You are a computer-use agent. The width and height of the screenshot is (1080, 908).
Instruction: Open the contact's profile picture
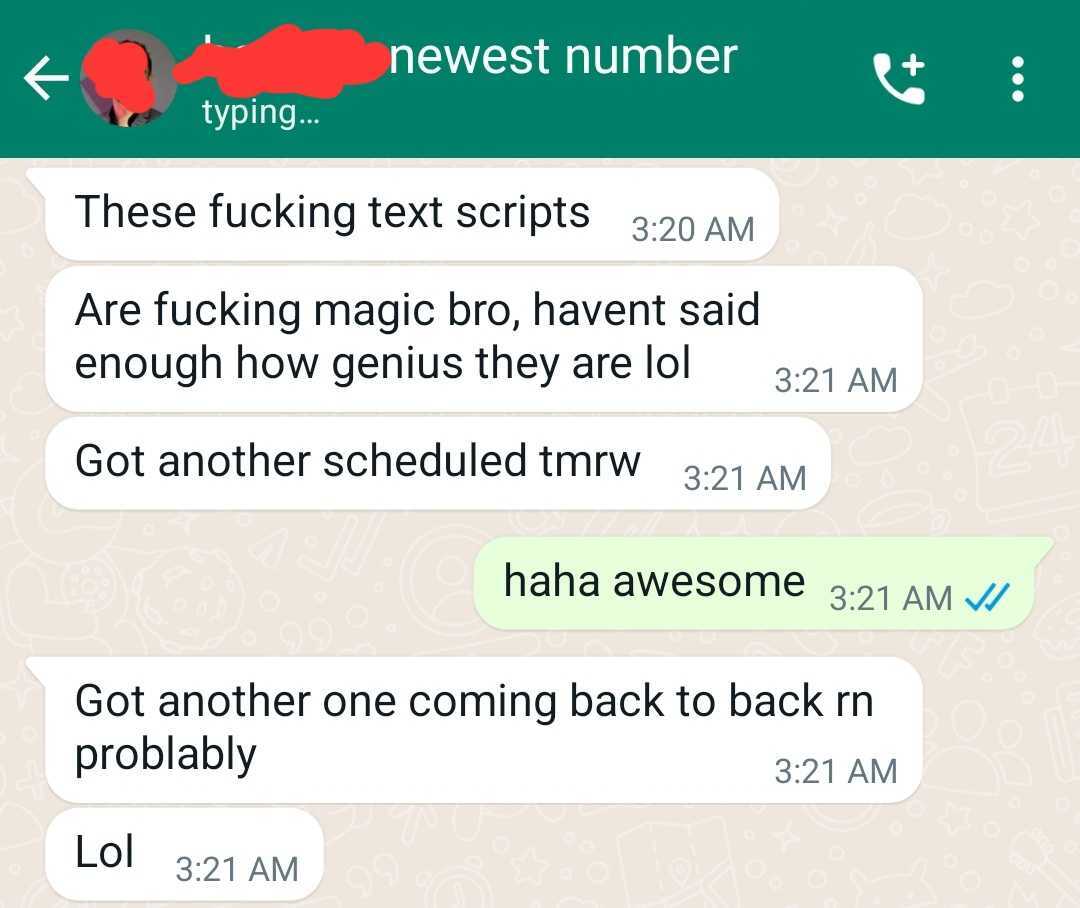pyautogui.click(x=129, y=79)
